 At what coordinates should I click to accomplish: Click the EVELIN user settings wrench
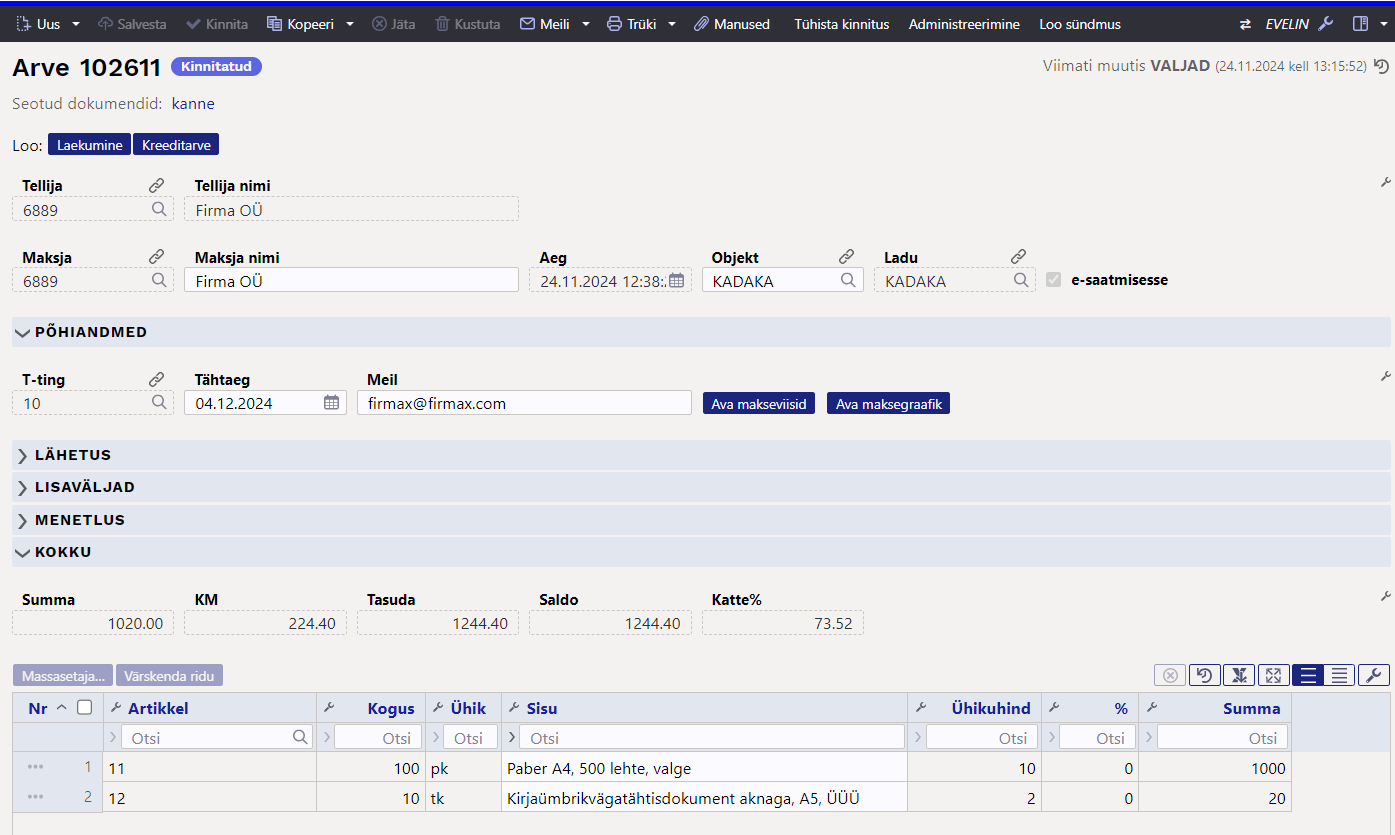(x=1325, y=24)
